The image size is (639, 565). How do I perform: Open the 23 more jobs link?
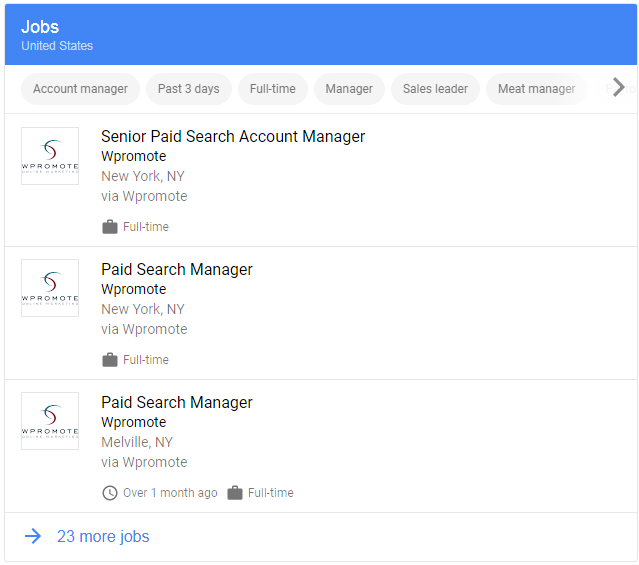[103, 536]
